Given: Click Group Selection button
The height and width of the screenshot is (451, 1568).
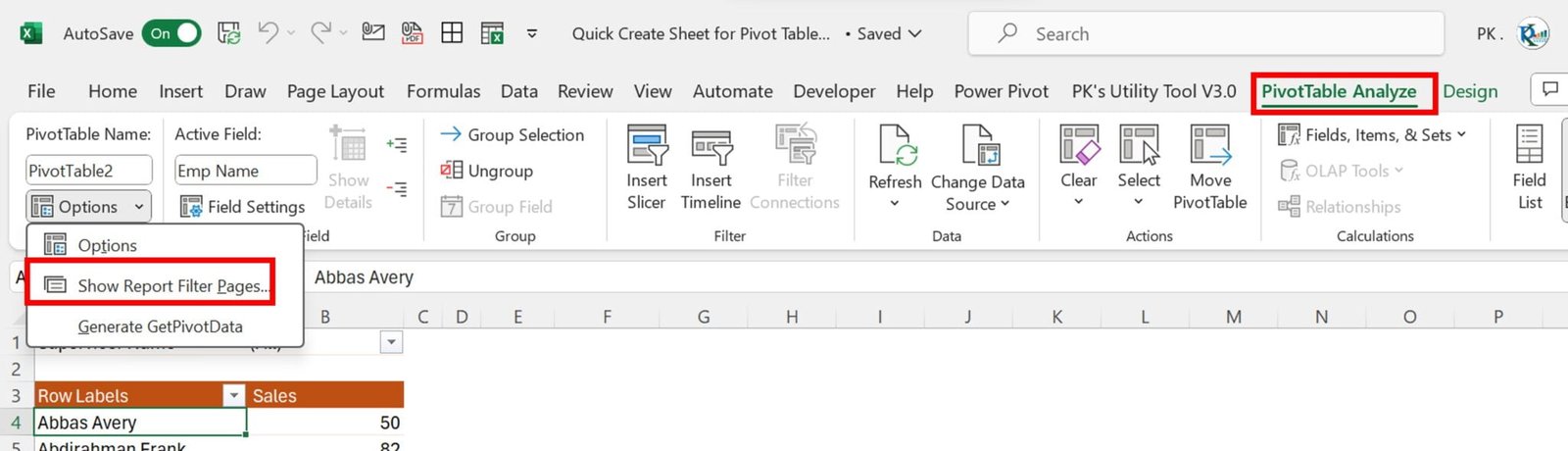Looking at the screenshot, I should [x=513, y=135].
